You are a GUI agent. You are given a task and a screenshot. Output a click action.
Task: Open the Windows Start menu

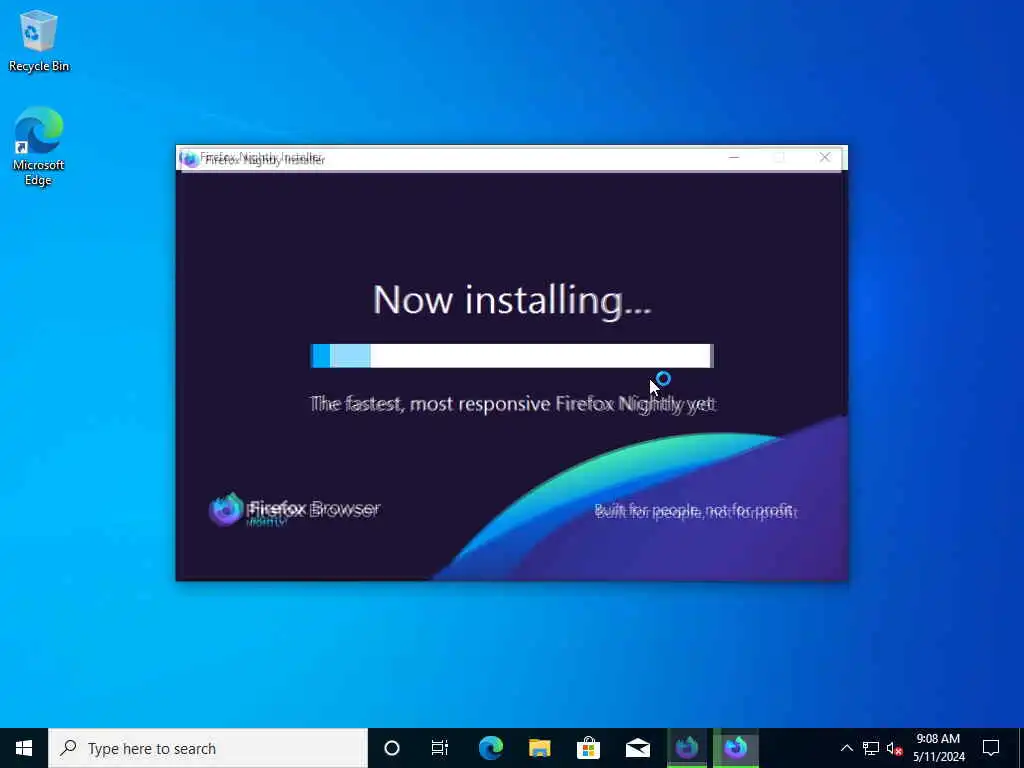point(24,748)
